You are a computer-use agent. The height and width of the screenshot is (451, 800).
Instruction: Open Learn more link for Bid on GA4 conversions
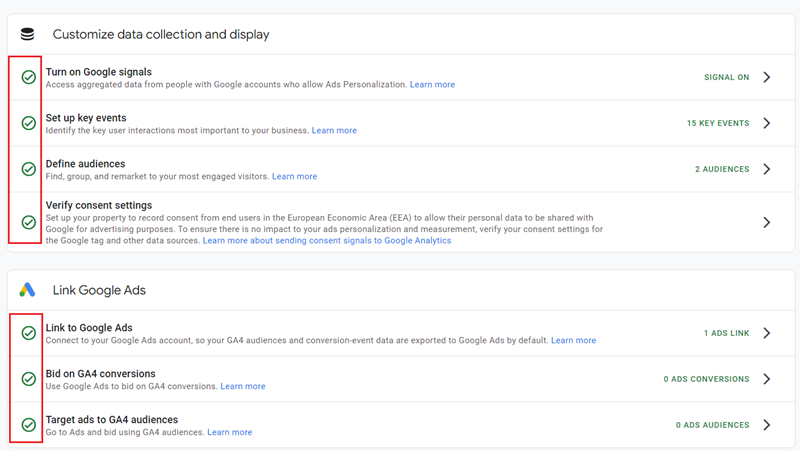pyautogui.click(x=243, y=386)
